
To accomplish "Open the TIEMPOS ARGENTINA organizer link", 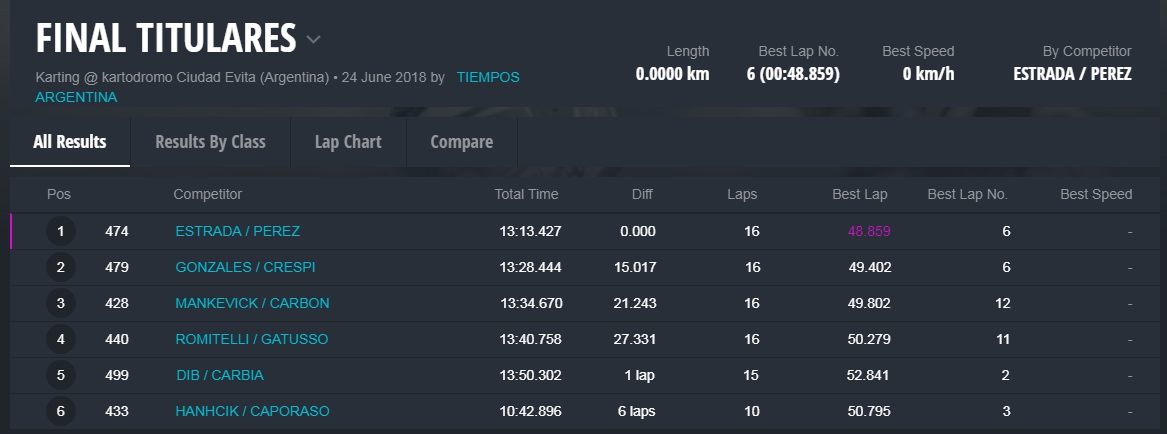I will 488,77.
